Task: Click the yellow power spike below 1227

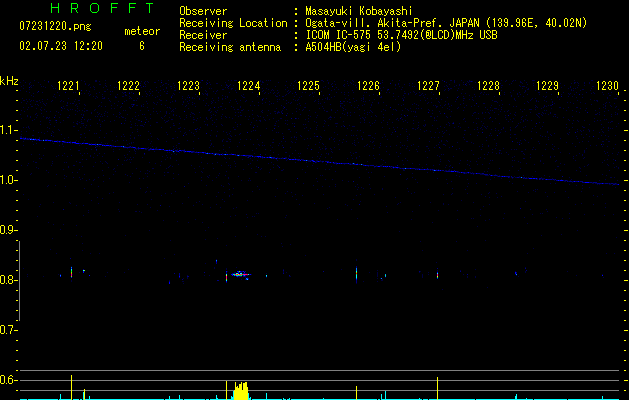Action: pos(437,388)
